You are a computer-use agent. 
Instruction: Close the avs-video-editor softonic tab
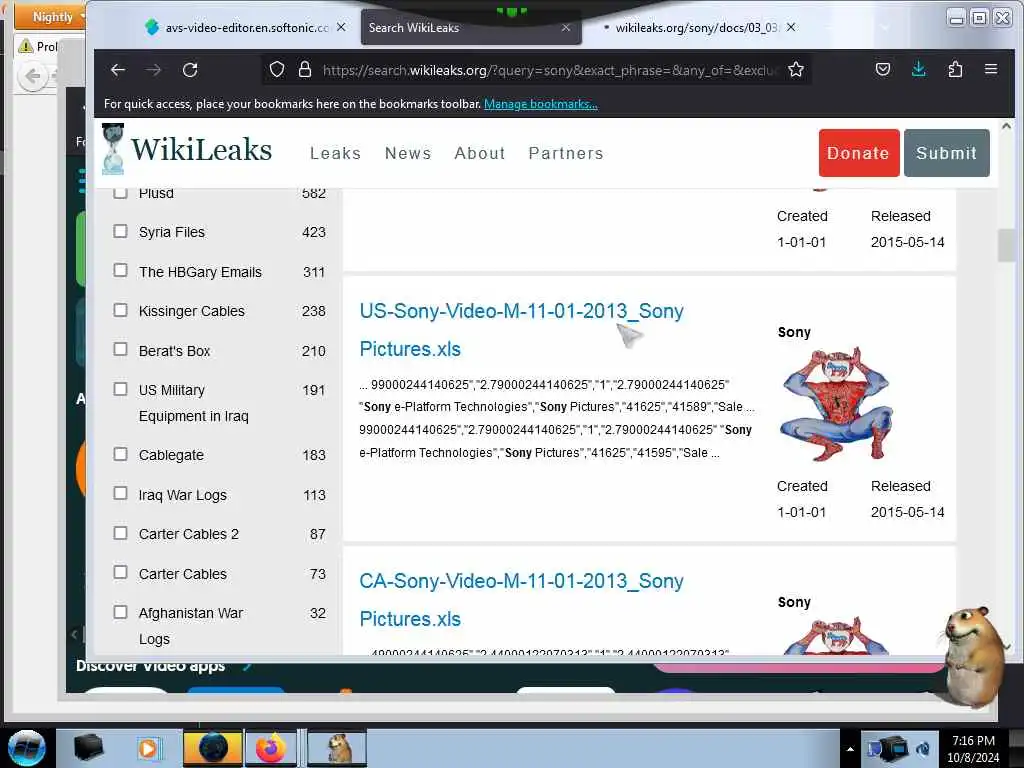[341, 27]
